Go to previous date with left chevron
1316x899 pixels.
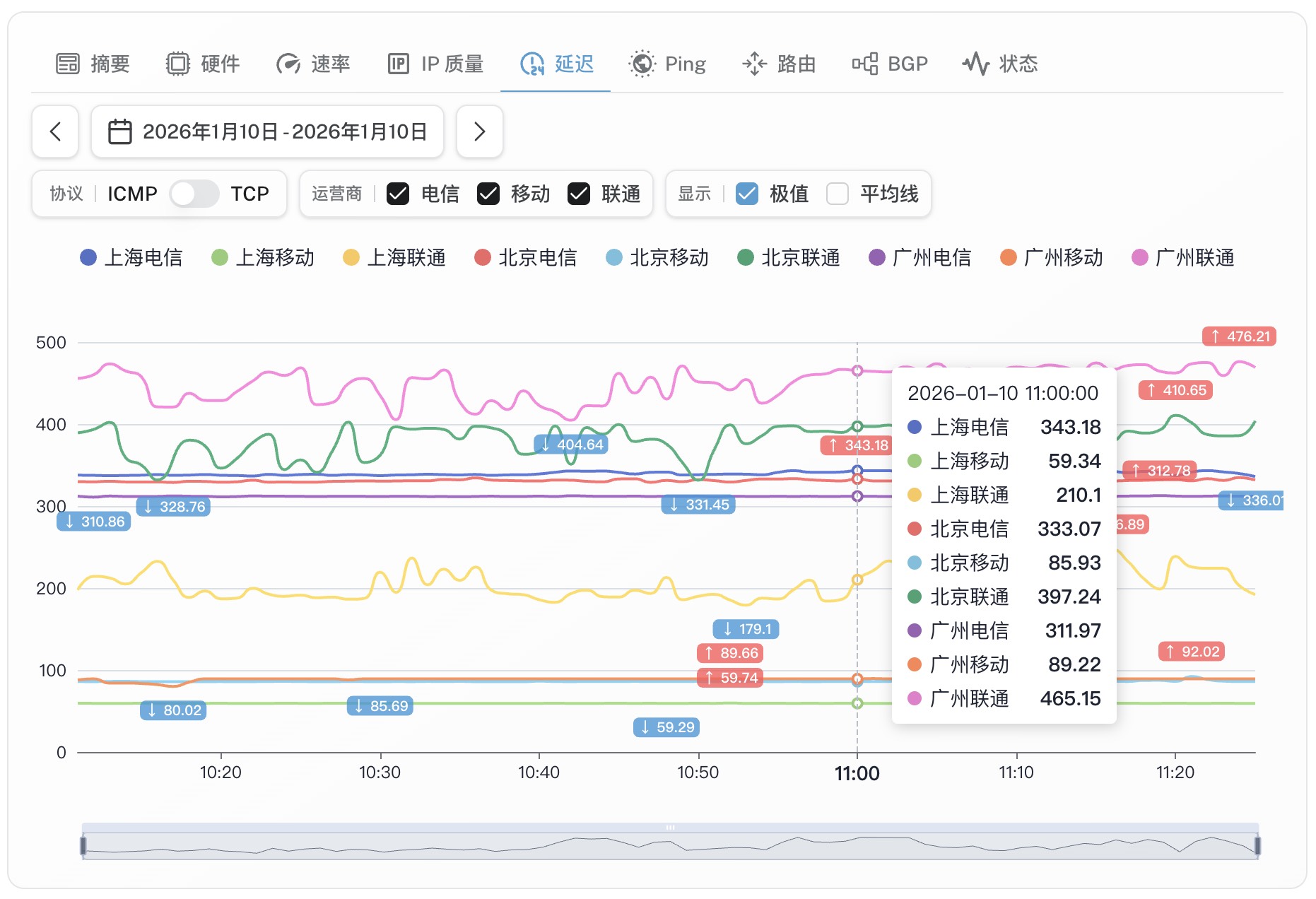point(55,131)
